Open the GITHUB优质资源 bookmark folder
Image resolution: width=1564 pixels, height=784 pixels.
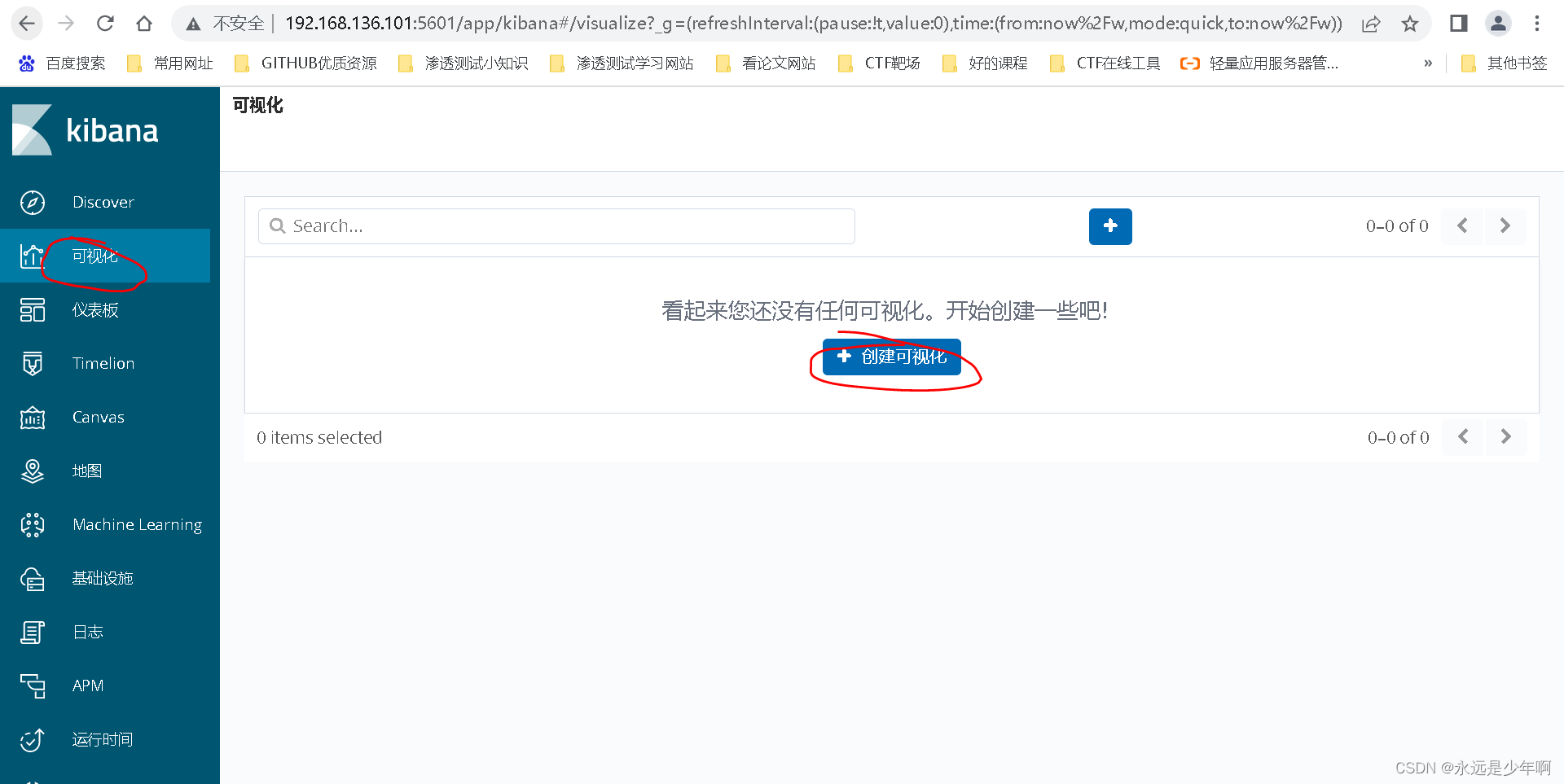tap(305, 63)
